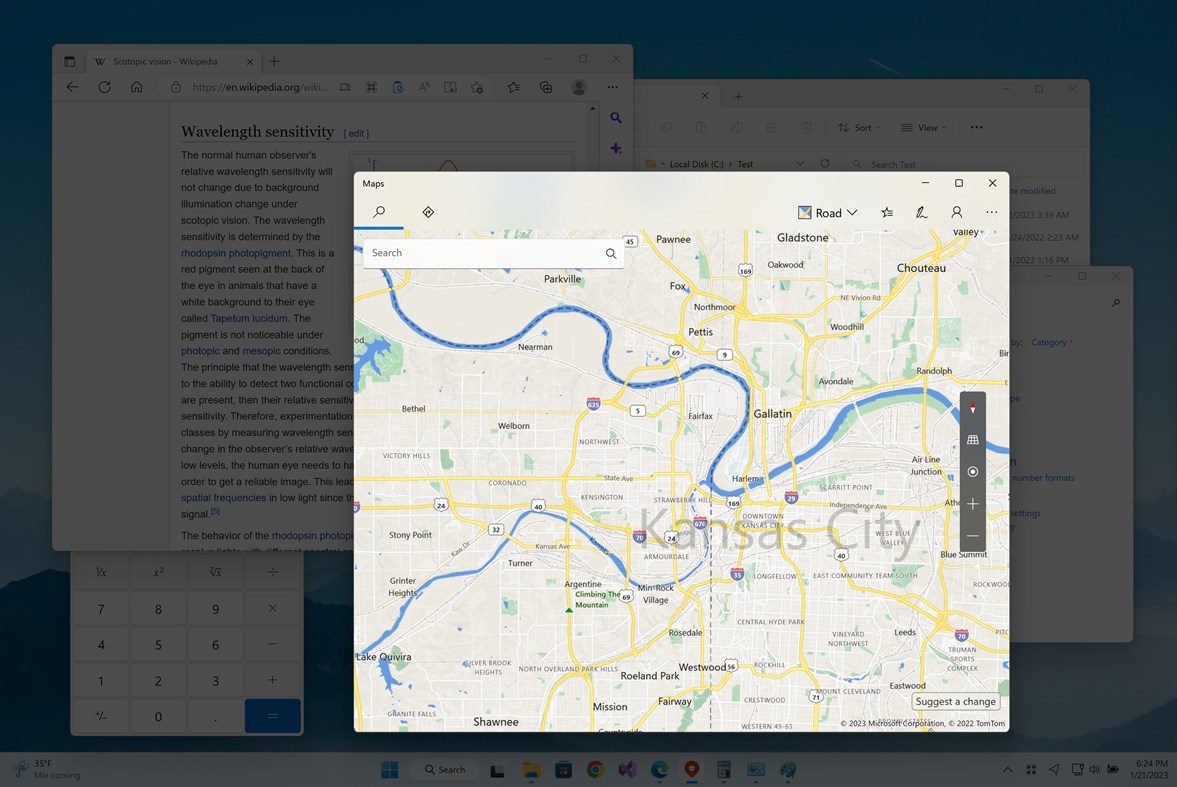Click the magnifier icon in Maps search box
Viewport: 1177px width, 787px height.
point(611,253)
